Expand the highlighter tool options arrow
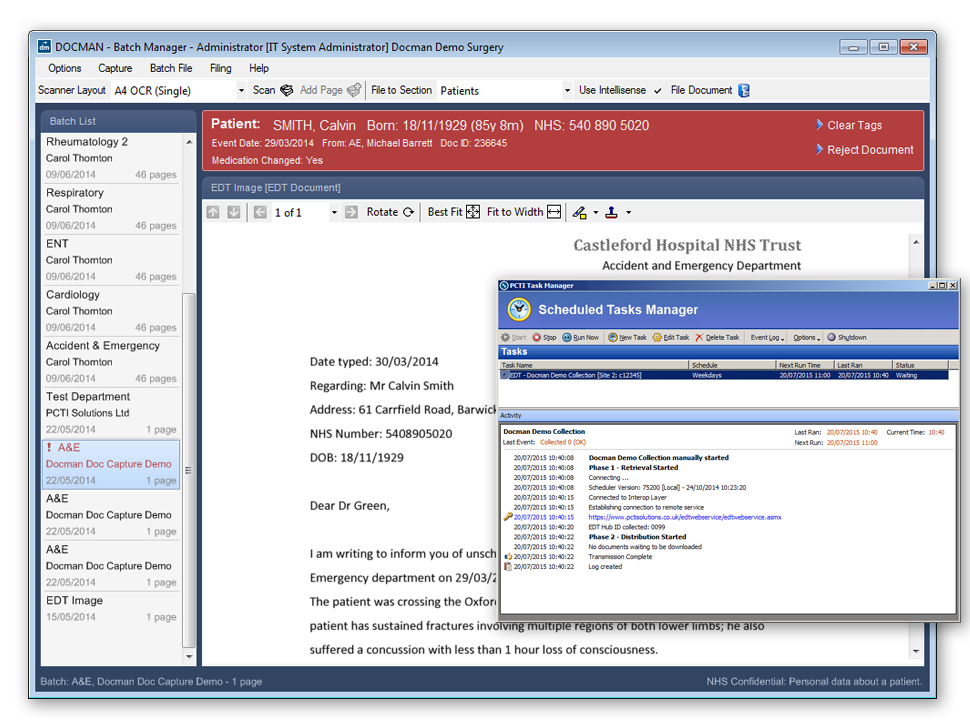 [x=596, y=213]
